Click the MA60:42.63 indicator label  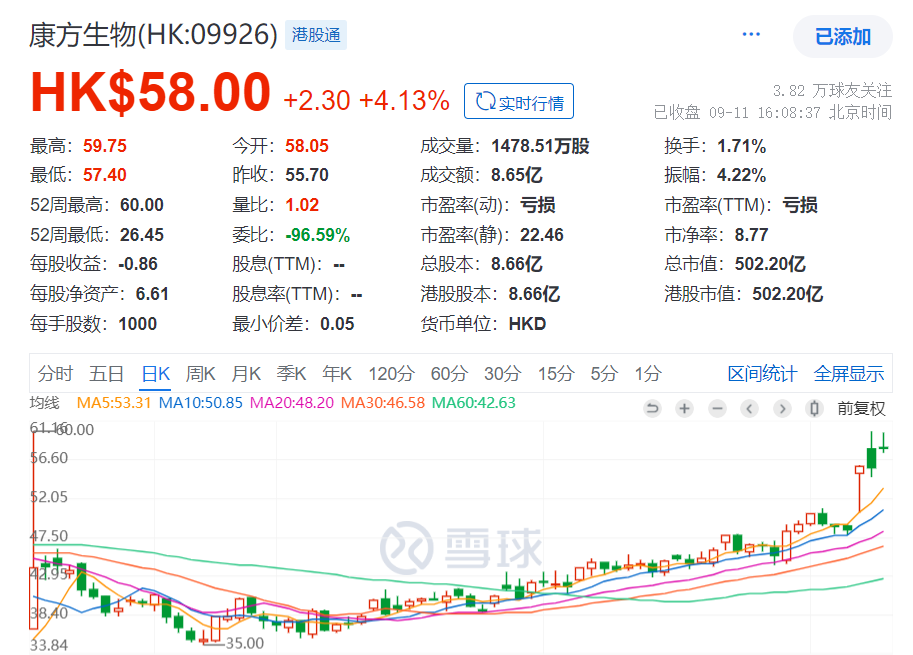point(473,403)
